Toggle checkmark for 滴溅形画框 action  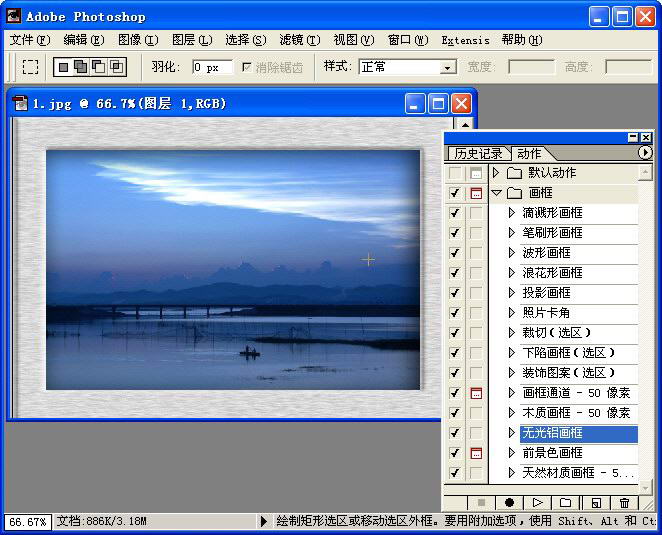[x=455, y=213]
